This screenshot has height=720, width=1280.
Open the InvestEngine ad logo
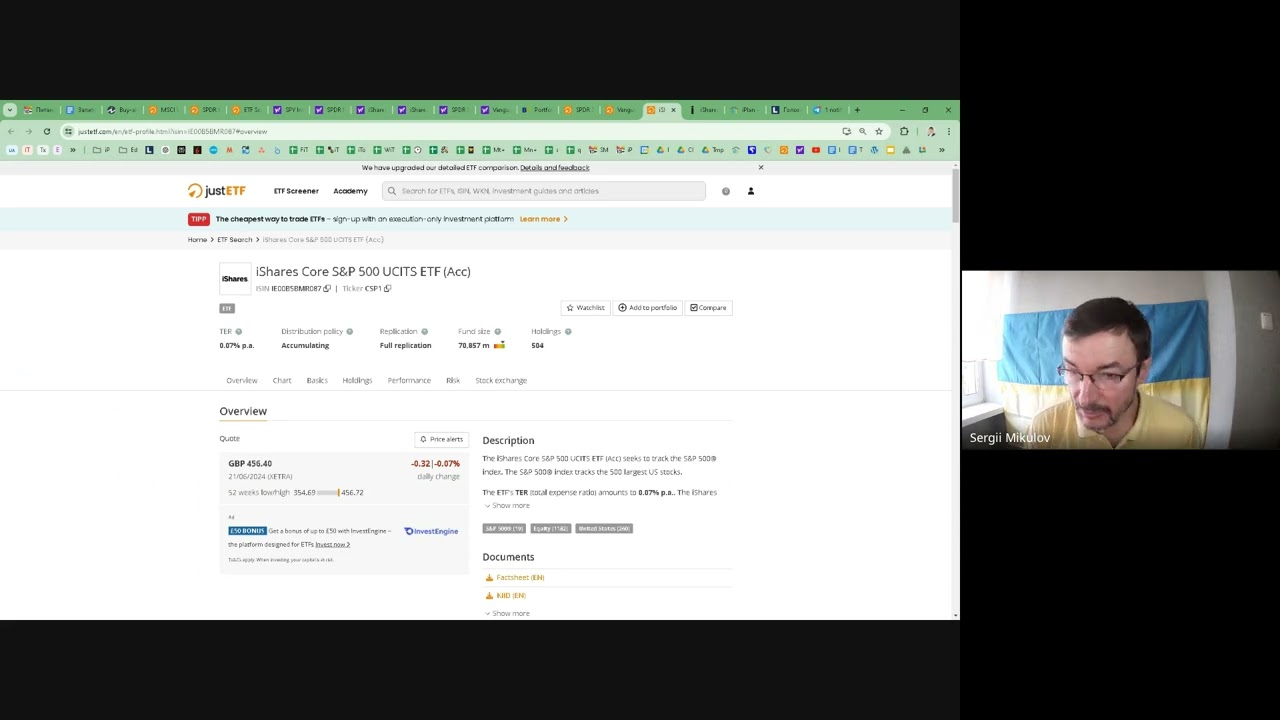[x=431, y=532]
